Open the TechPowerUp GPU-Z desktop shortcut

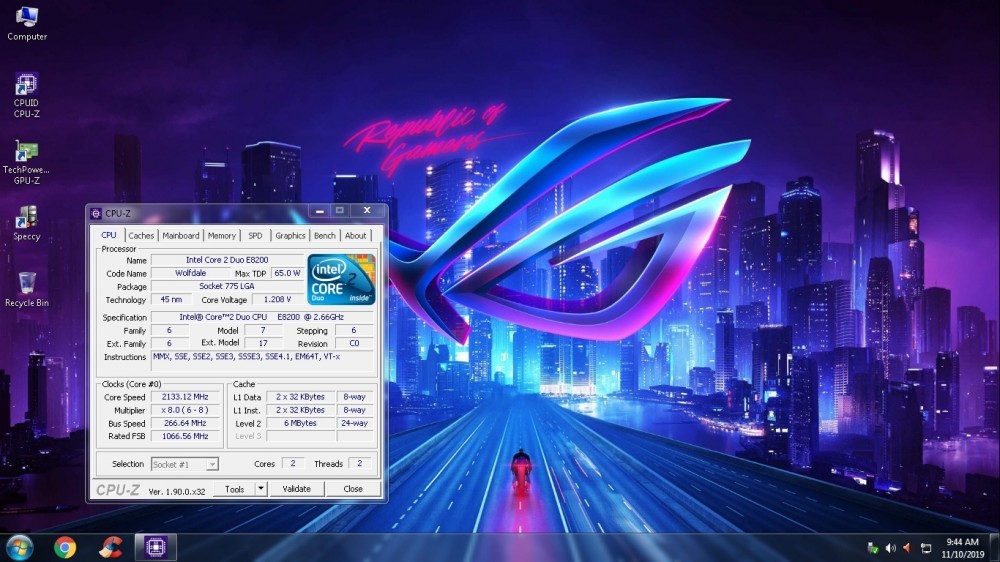[26, 163]
